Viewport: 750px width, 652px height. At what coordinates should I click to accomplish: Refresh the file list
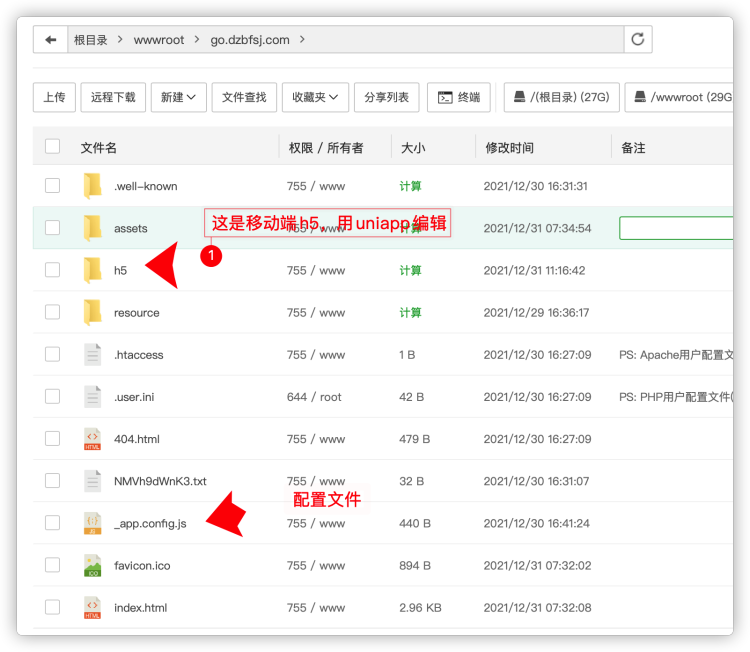638,39
